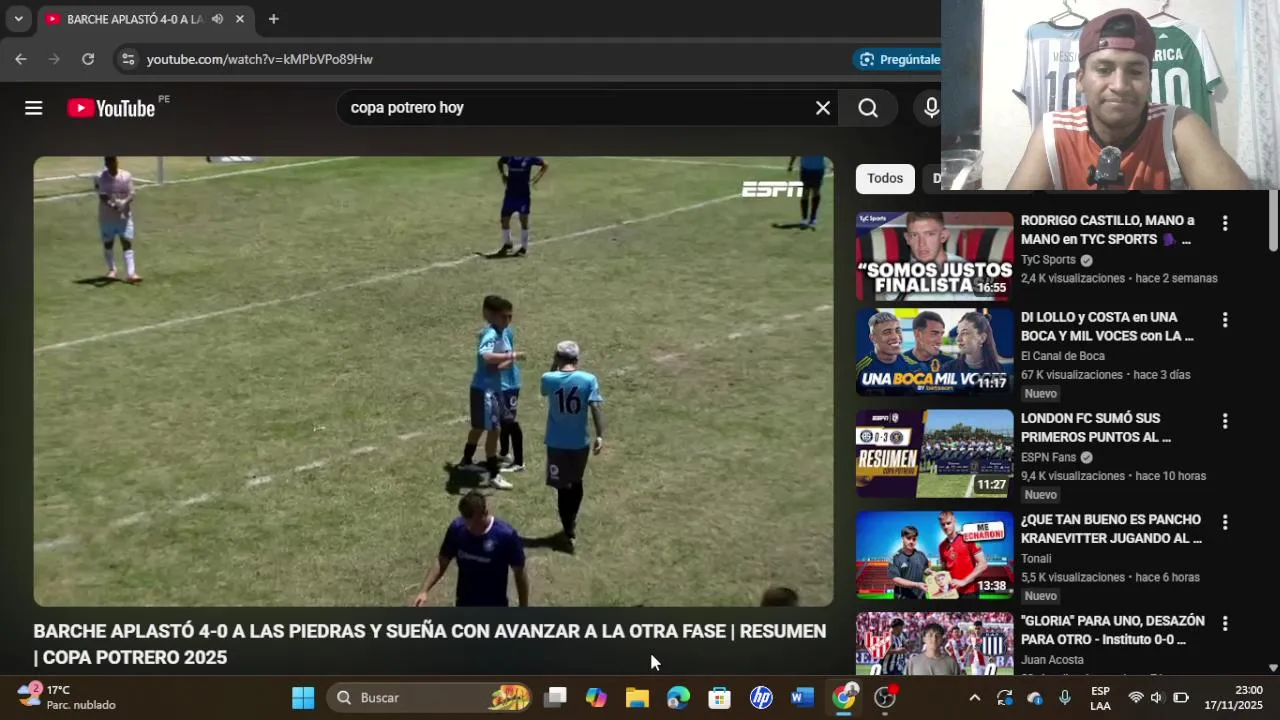The height and width of the screenshot is (720, 1280).
Task: Go to the YouTube home logo
Action: 111,108
